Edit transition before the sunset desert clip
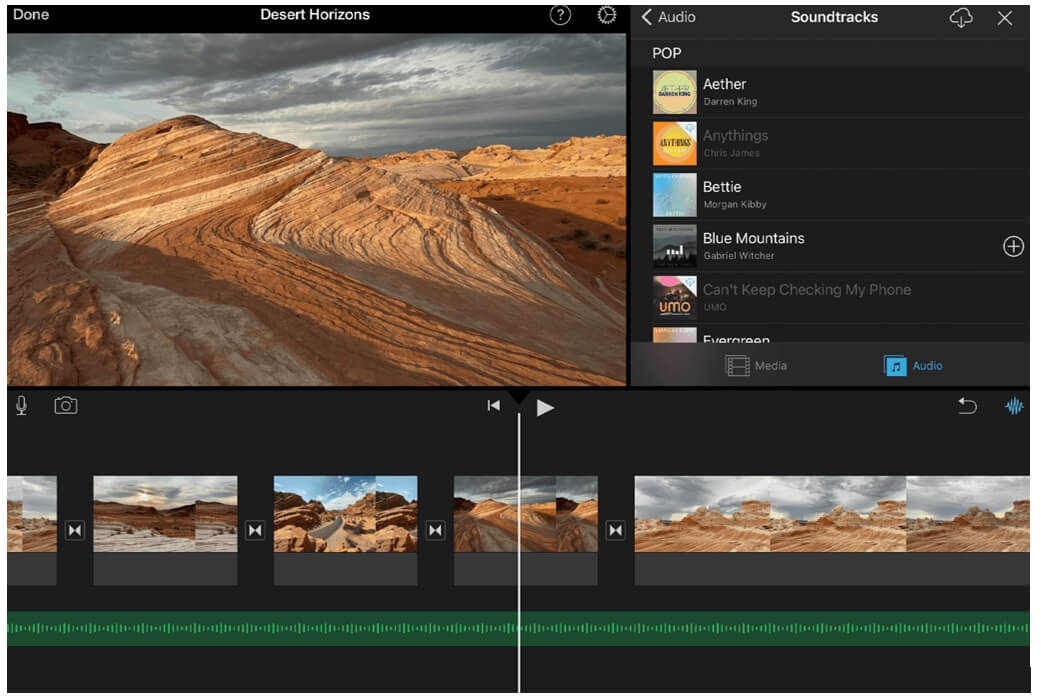Viewport: 1041px width, 698px height. (75, 533)
